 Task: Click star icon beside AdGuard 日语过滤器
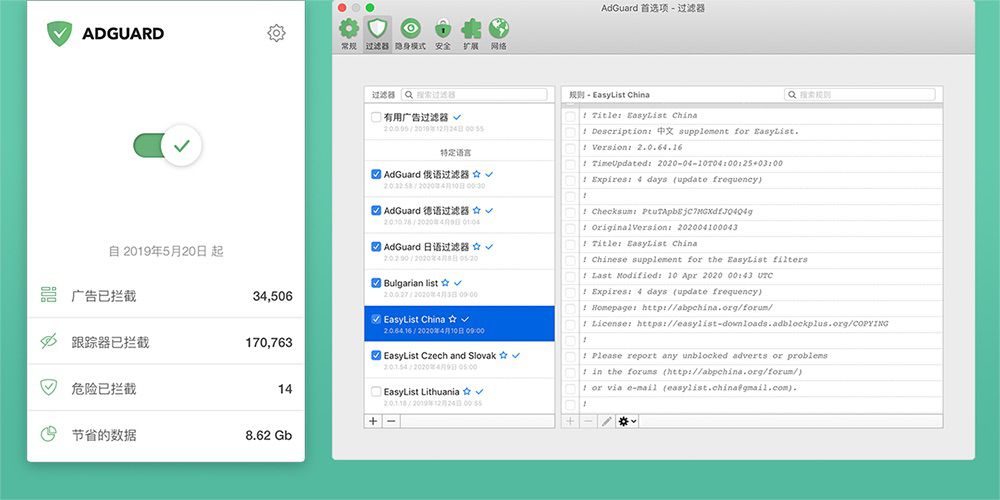click(x=476, y=246)
